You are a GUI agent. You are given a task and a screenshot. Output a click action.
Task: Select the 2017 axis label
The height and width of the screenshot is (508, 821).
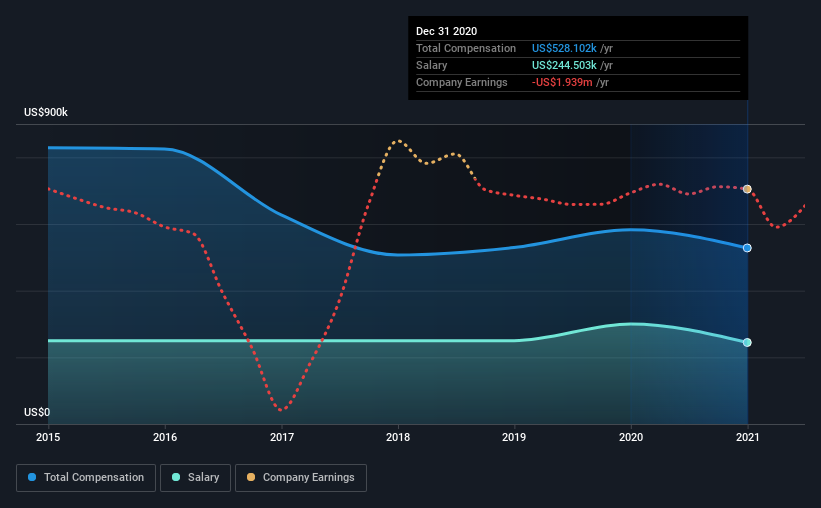point(282,437)
